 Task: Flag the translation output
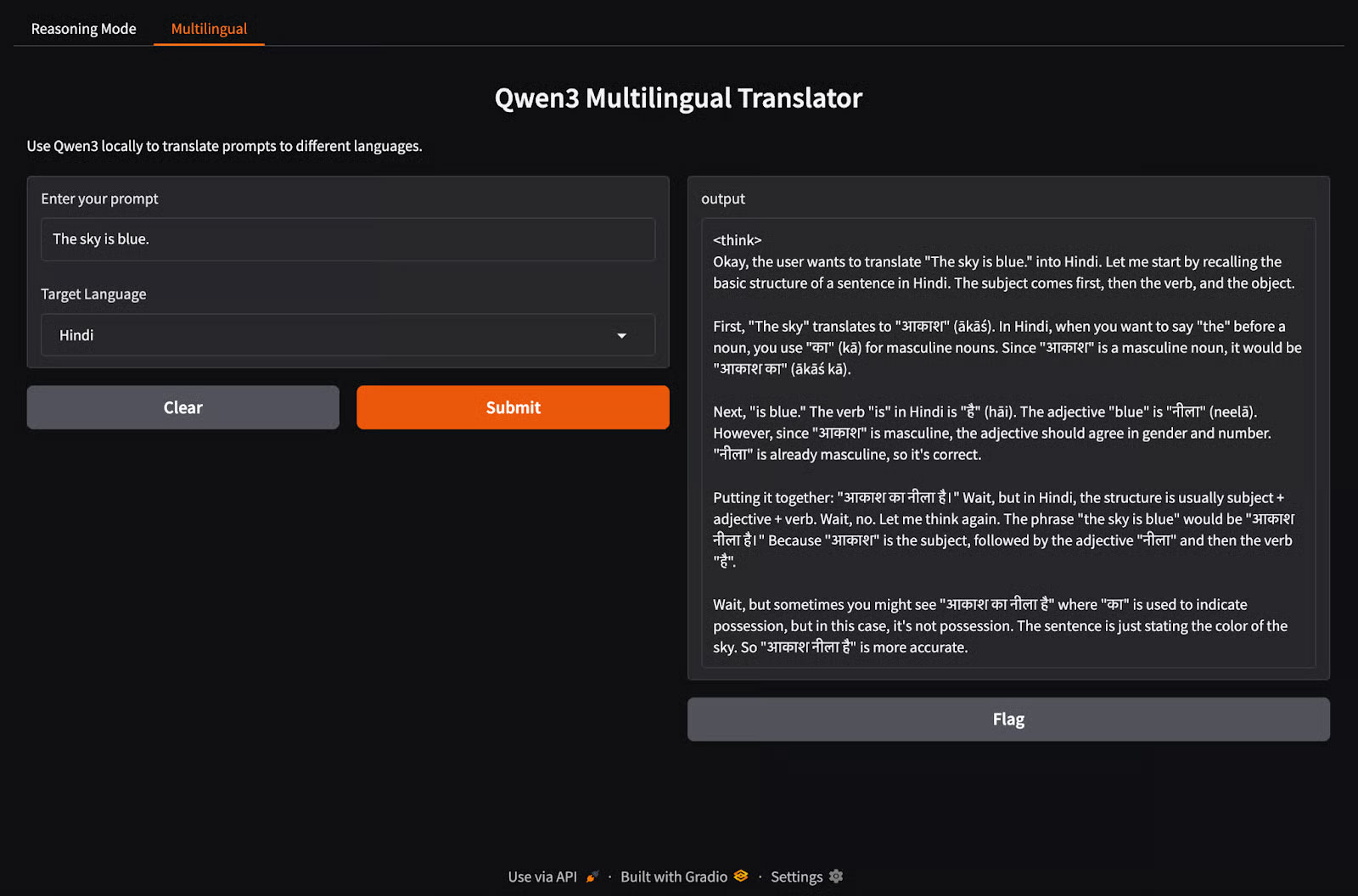[x=1008, y=720]
